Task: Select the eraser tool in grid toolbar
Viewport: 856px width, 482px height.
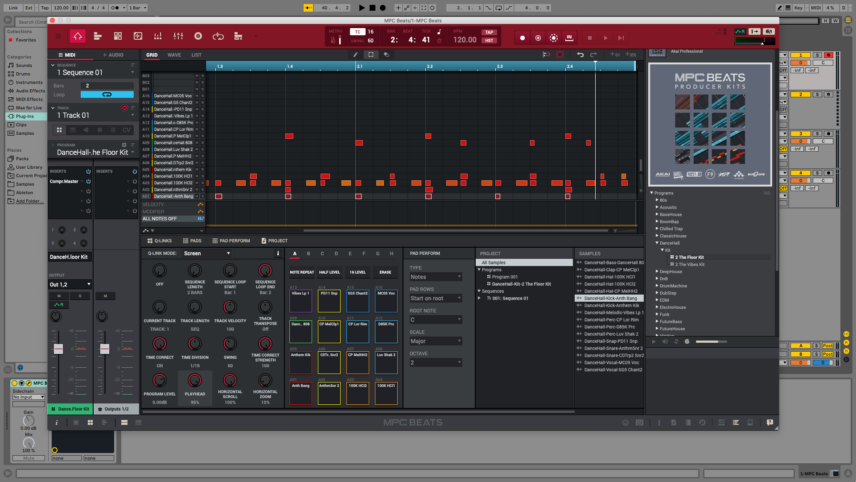Action: 387,55
